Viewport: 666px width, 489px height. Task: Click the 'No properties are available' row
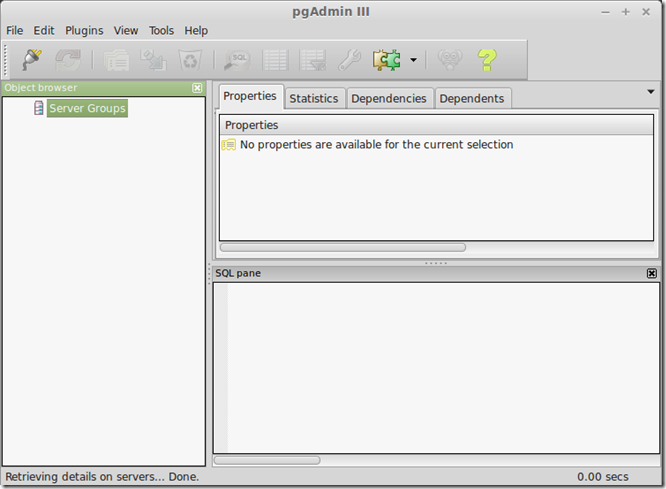point(436,144)
